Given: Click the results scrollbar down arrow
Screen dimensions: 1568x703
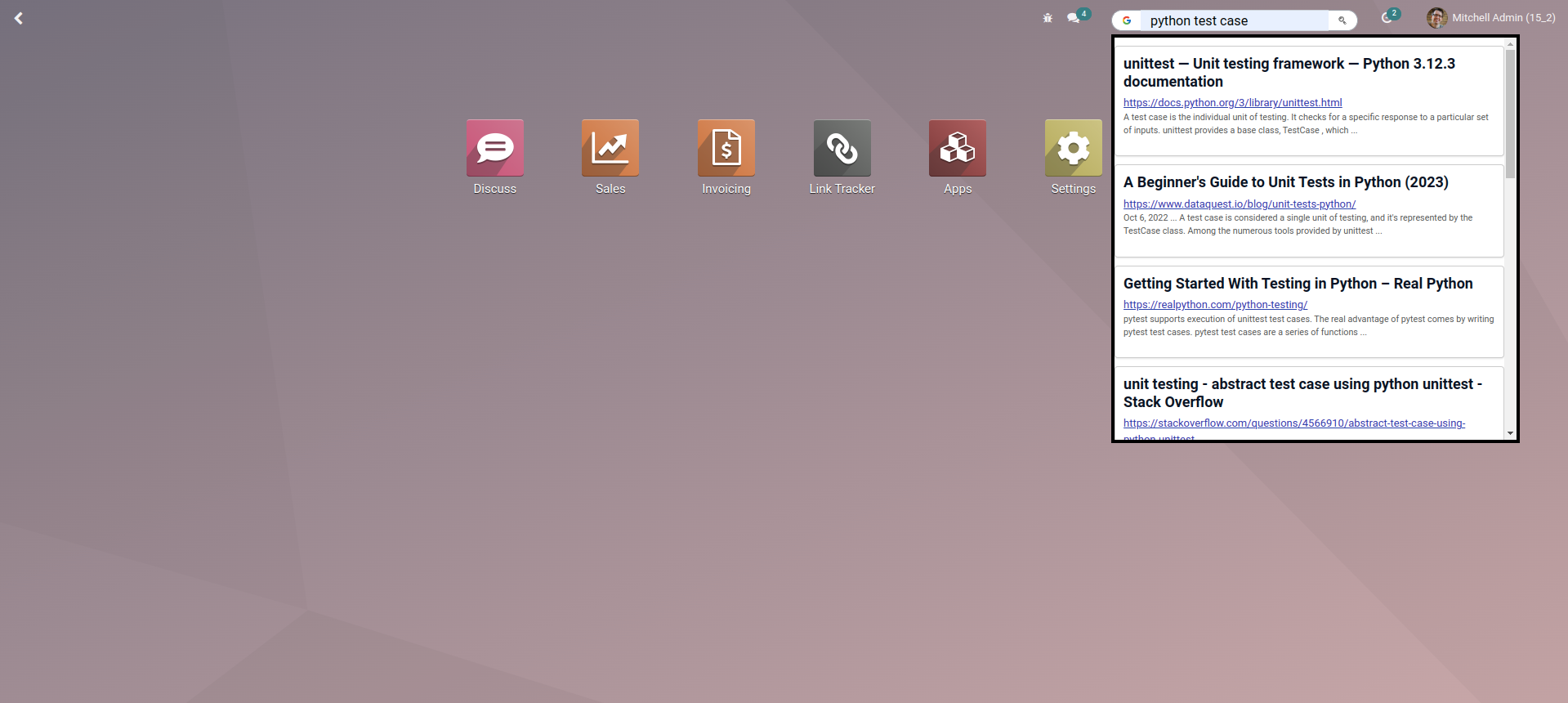Looking at the screenshot, I should click(1510, 433).
